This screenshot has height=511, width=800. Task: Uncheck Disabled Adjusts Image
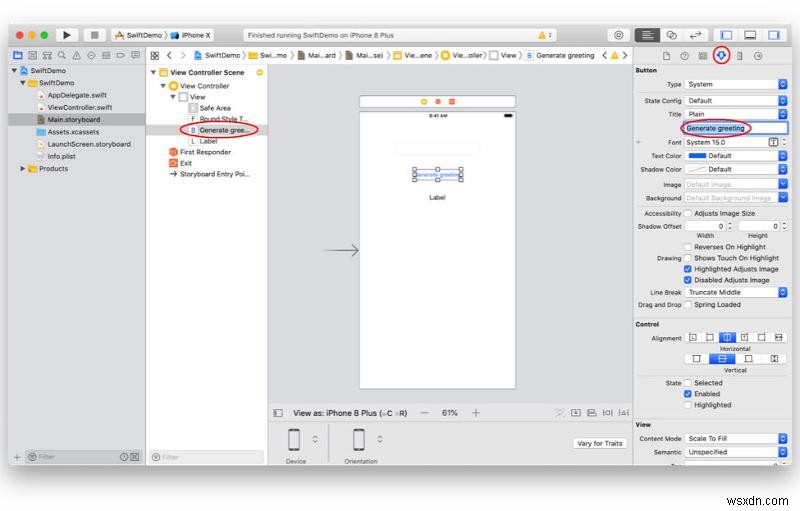tap(688, 280)
